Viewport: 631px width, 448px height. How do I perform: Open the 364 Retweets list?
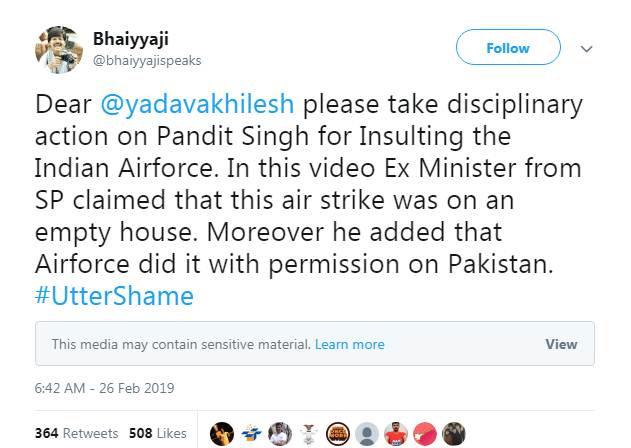point(76,433)
